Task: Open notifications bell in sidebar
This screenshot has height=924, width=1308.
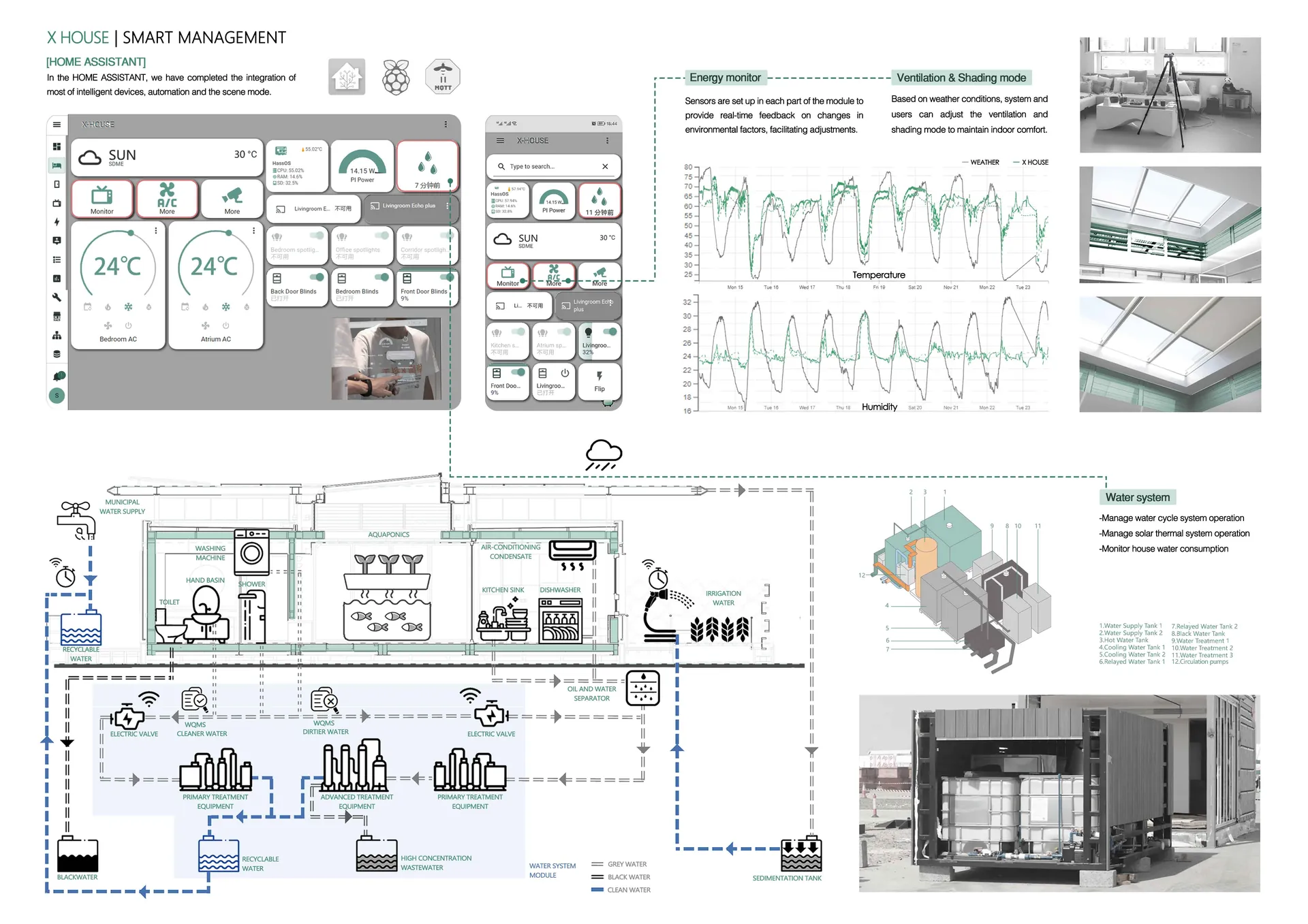Action: (58, 376)
